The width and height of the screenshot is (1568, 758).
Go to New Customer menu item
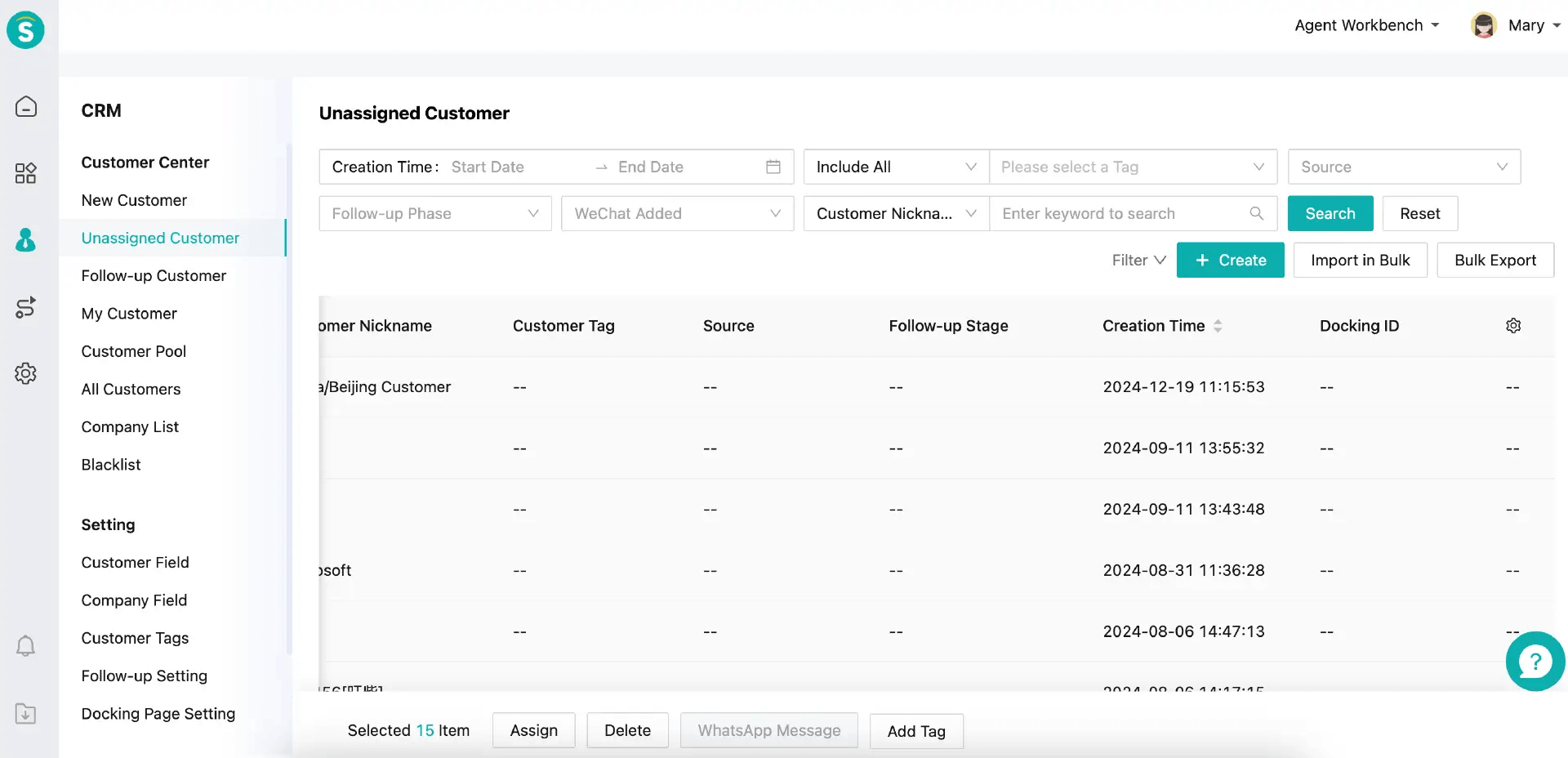coord(134,200)
